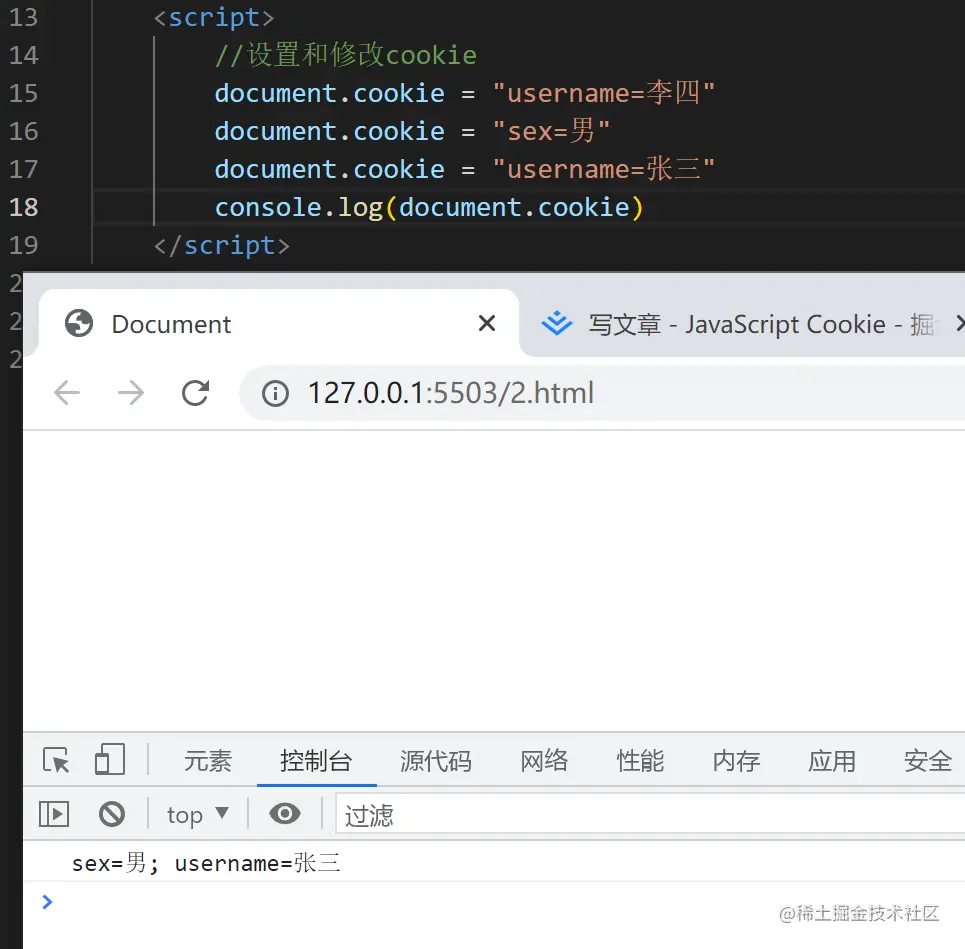
Task: Open the top frame context dropdown
Action: [x=196, y=814]
